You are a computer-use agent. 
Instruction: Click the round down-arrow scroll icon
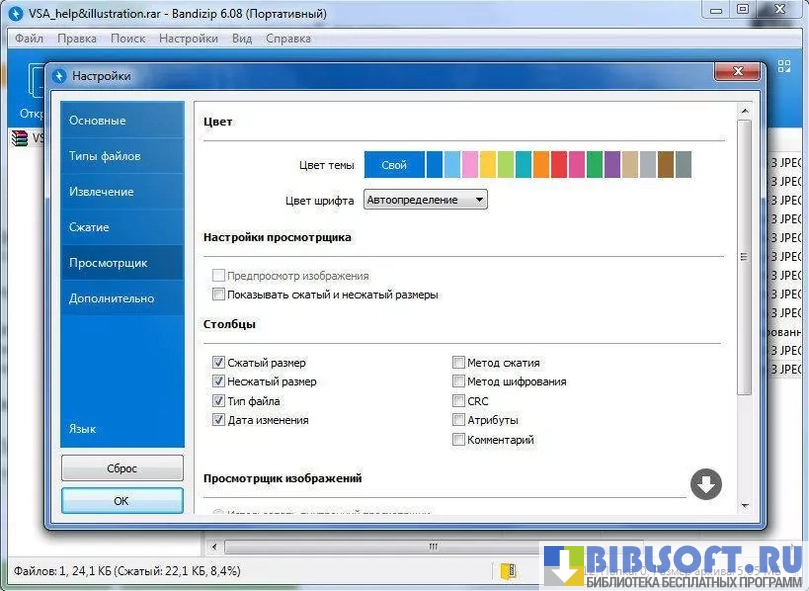(705, 484)
